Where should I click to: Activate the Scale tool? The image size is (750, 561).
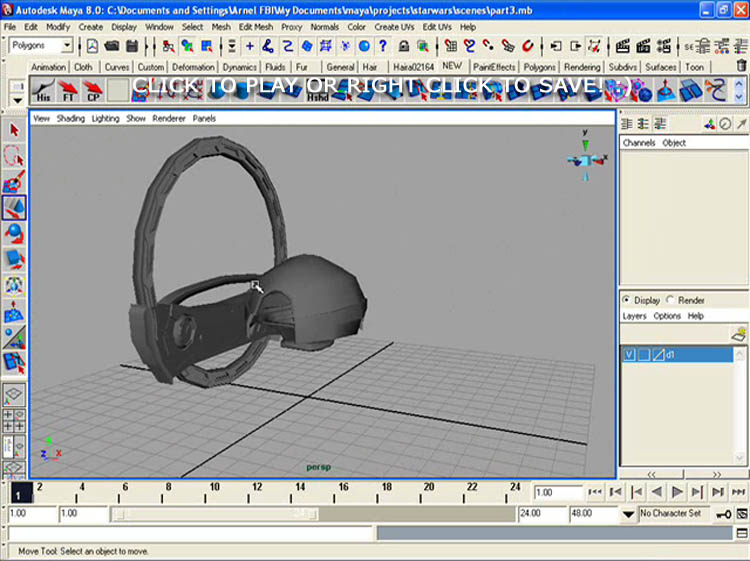(14, 260)
